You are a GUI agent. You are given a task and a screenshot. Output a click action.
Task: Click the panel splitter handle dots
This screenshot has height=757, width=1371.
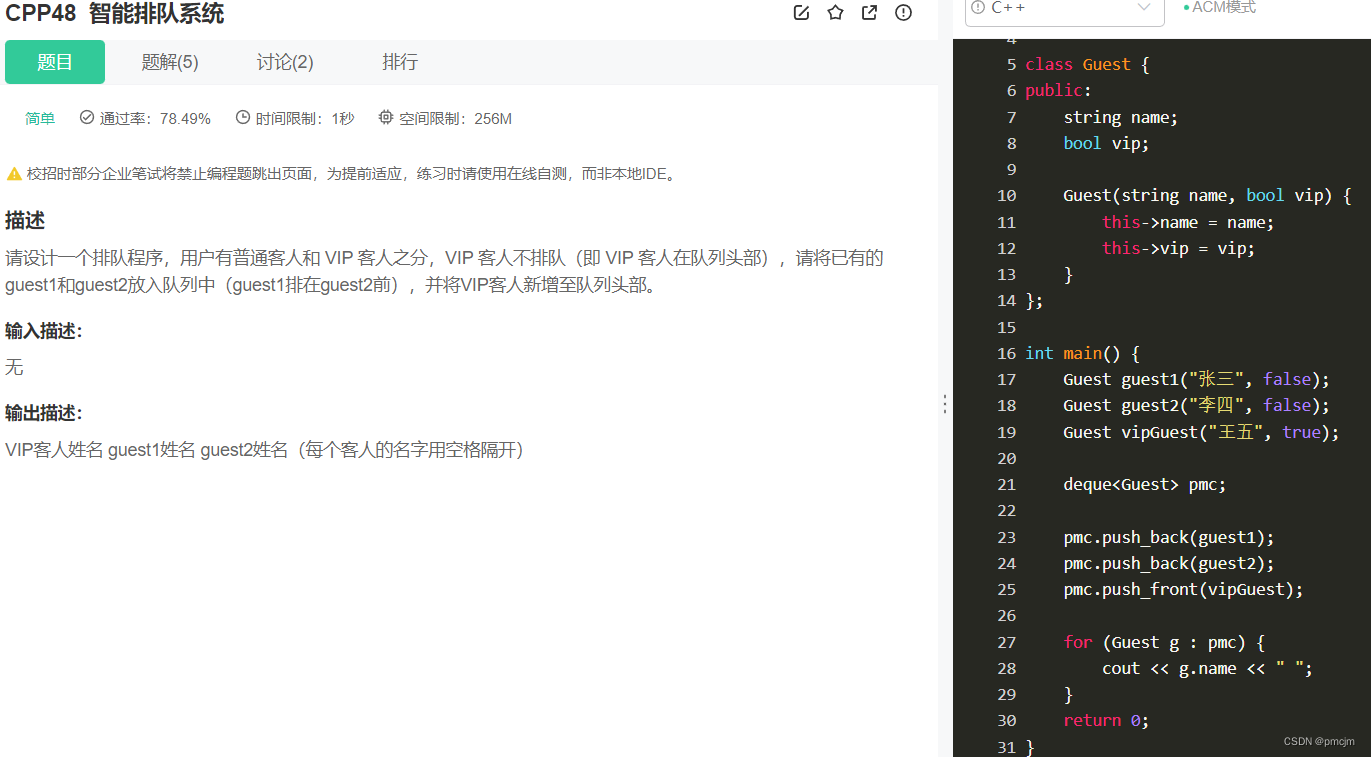(945, 404)
